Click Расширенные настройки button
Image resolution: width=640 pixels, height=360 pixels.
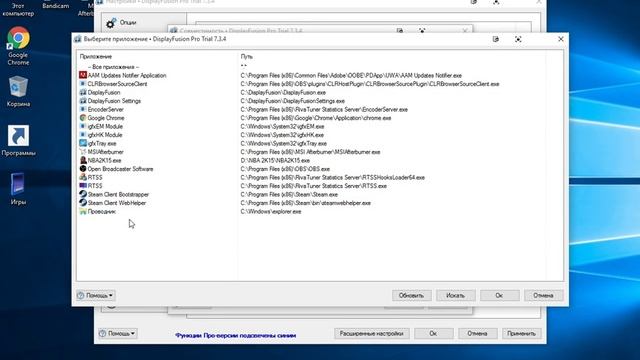pos(371,333)
